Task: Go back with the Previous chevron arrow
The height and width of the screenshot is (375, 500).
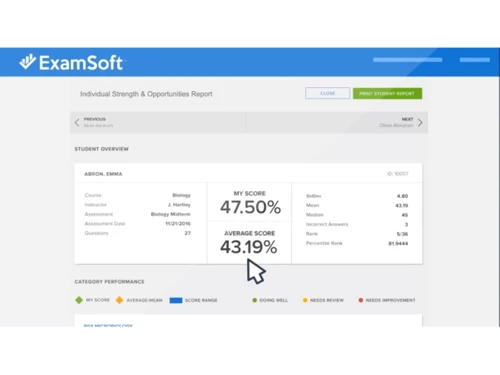Action: (77, 122)
